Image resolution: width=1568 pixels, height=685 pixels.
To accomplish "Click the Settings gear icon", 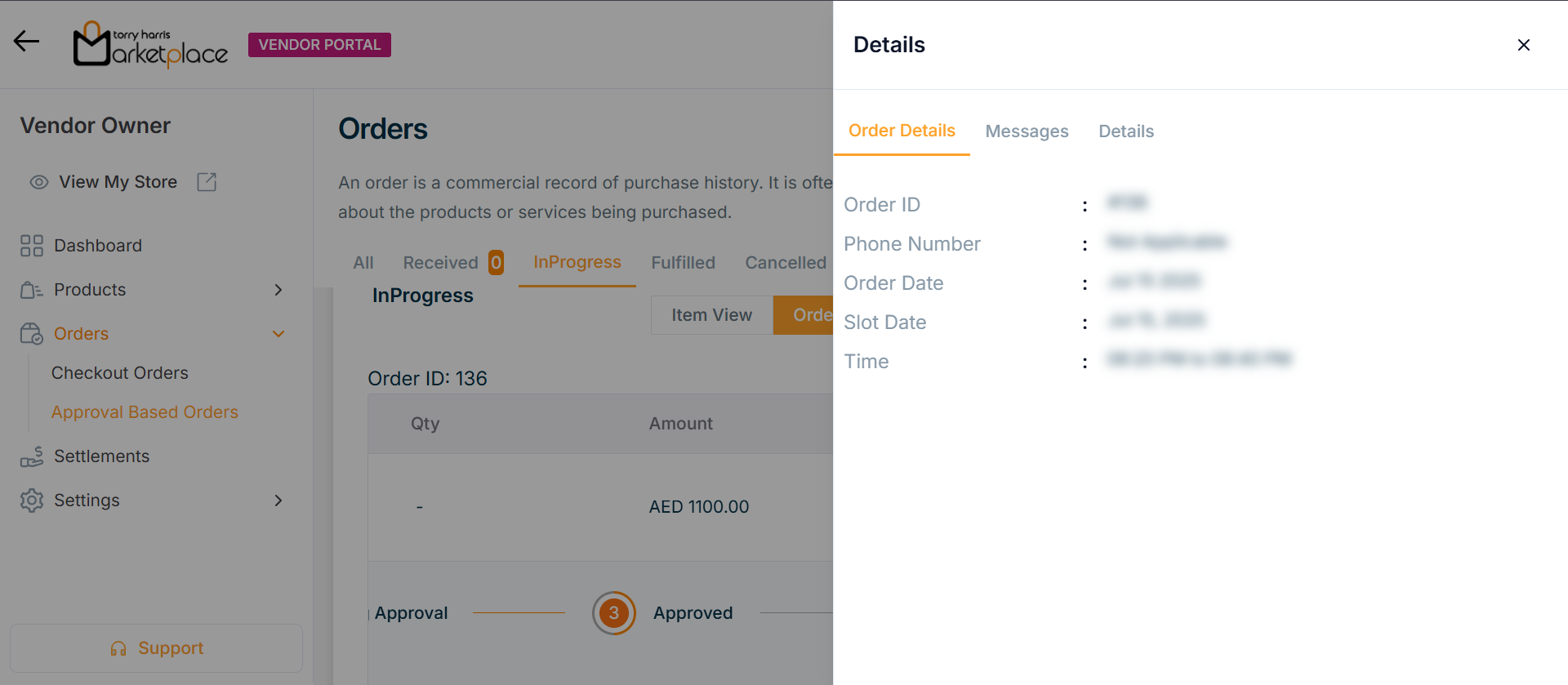I will tap(31, 500).
